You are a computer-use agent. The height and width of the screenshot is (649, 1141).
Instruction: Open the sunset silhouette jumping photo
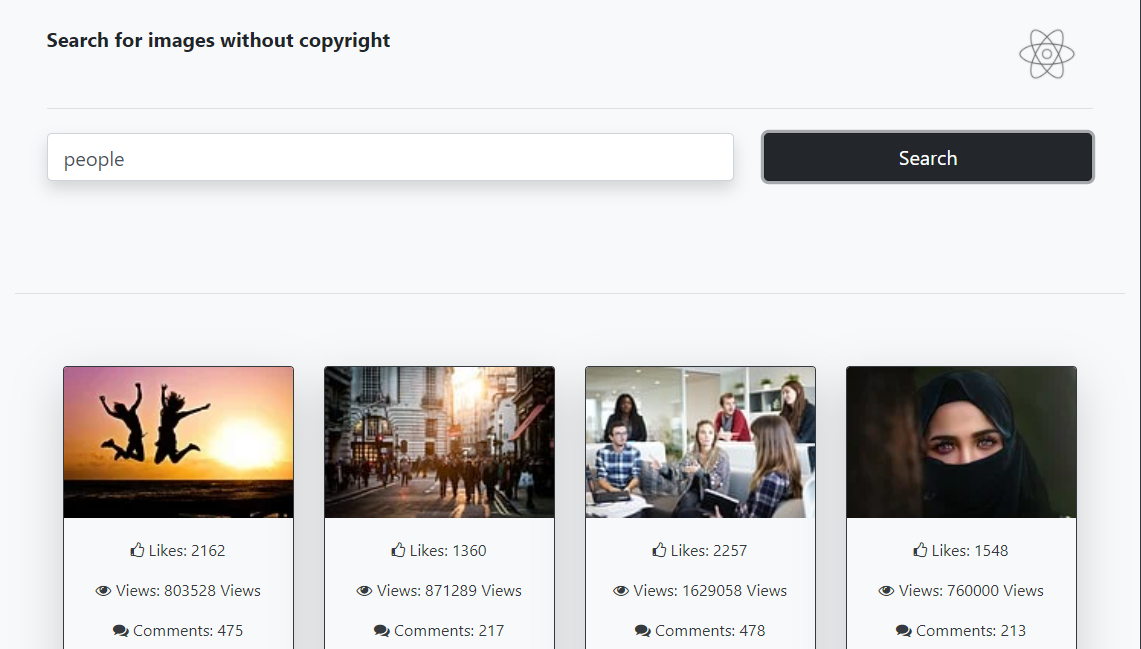point(178,442)
